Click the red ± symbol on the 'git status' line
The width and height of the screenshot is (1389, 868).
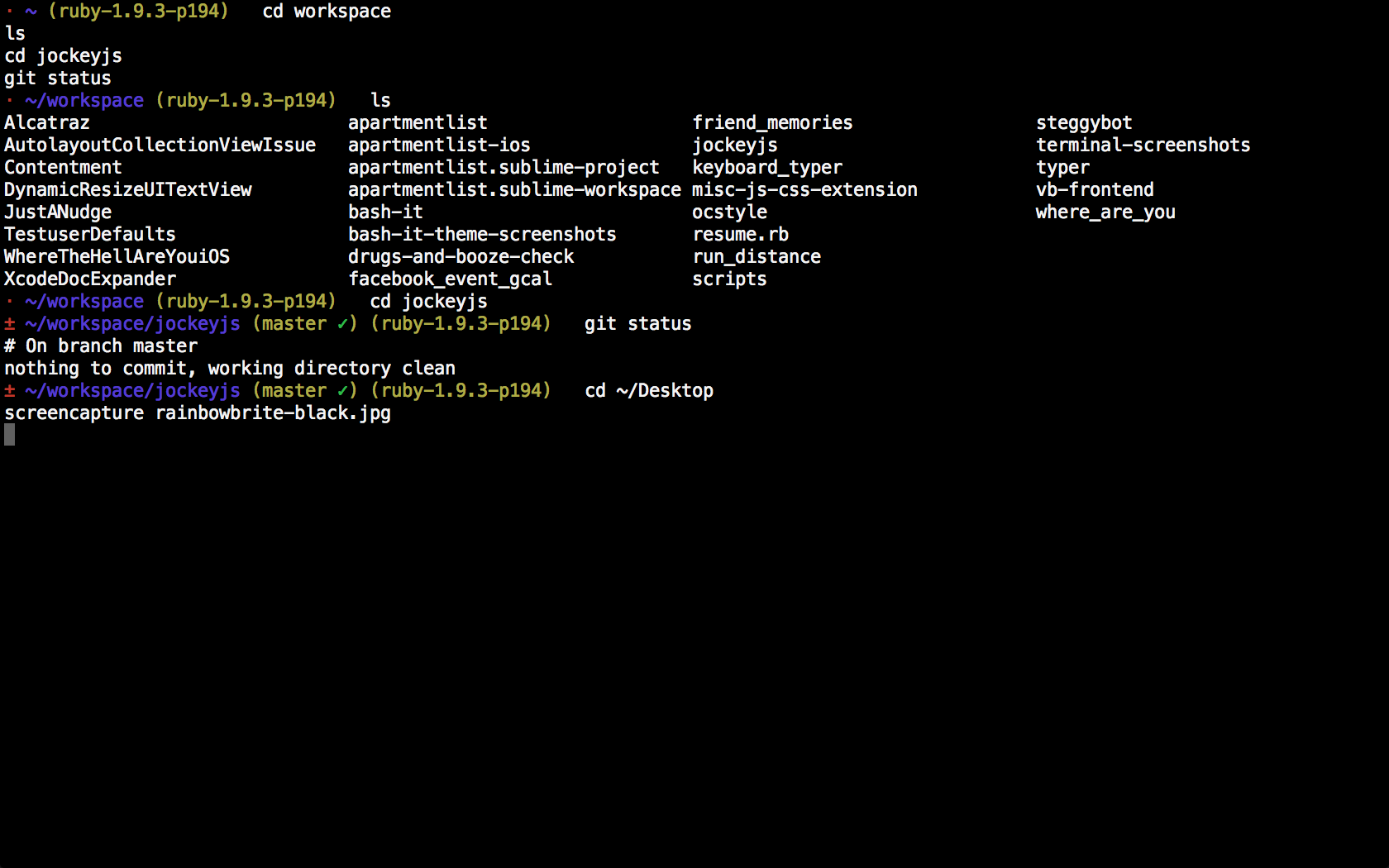pos(10,324)
